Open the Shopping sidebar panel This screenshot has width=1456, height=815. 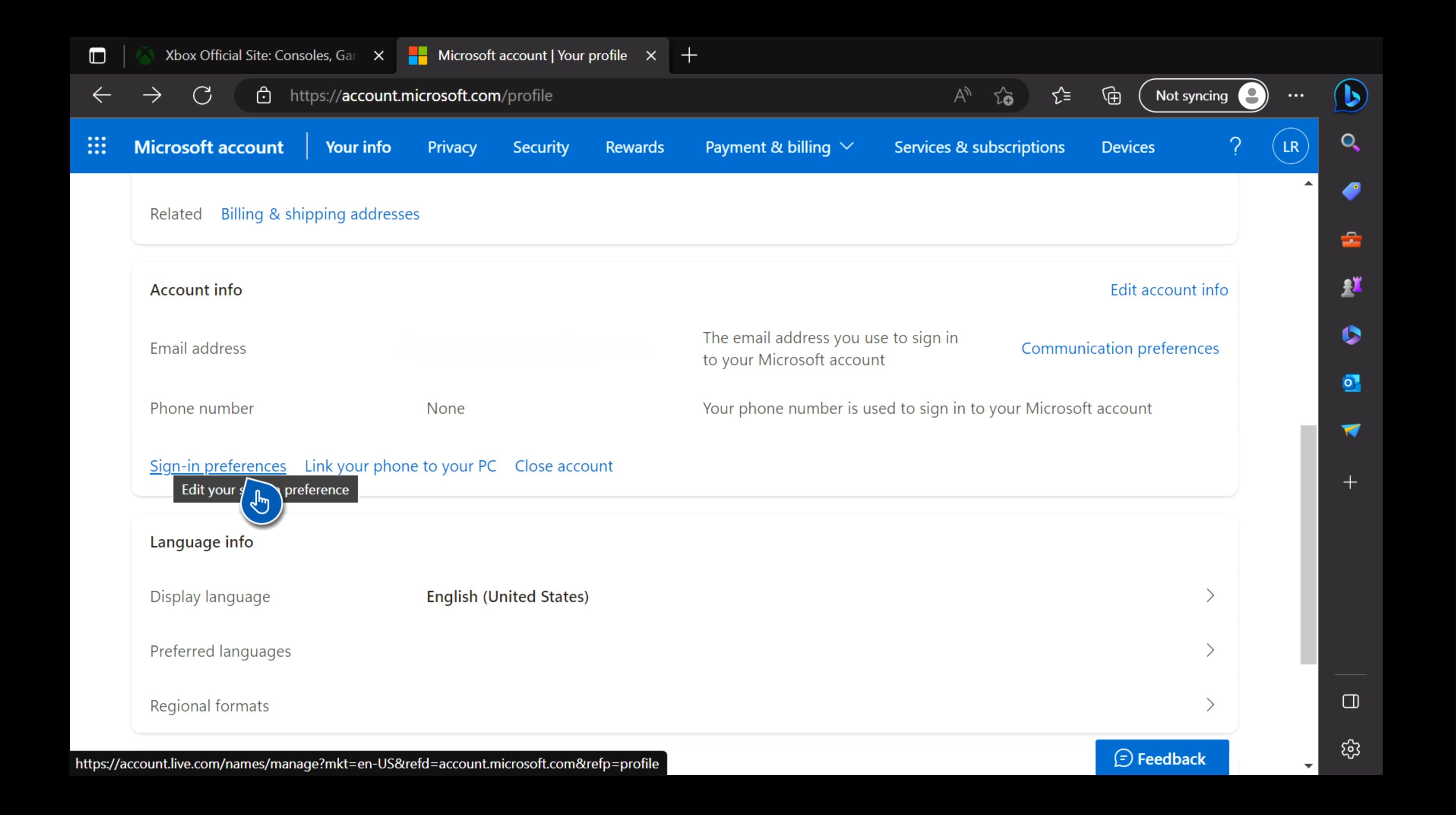coord(1351,190)
